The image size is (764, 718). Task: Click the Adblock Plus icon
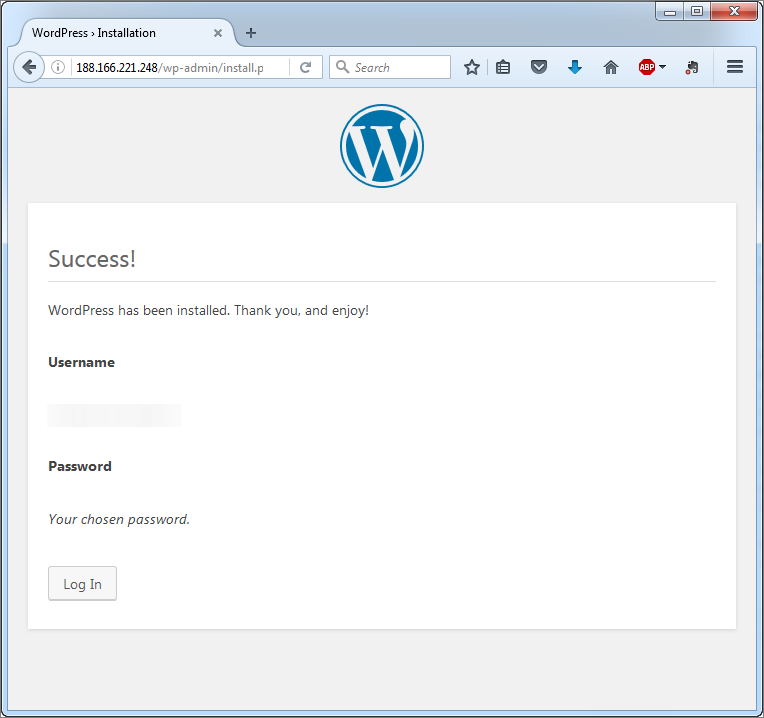tap(646, 67)
